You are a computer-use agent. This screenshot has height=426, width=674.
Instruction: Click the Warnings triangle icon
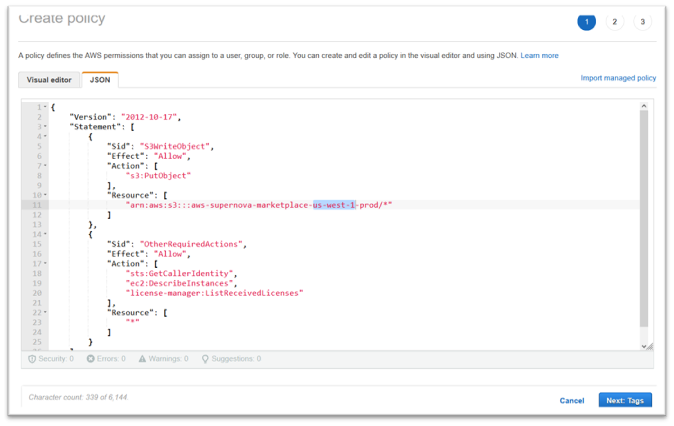(142, 358)
